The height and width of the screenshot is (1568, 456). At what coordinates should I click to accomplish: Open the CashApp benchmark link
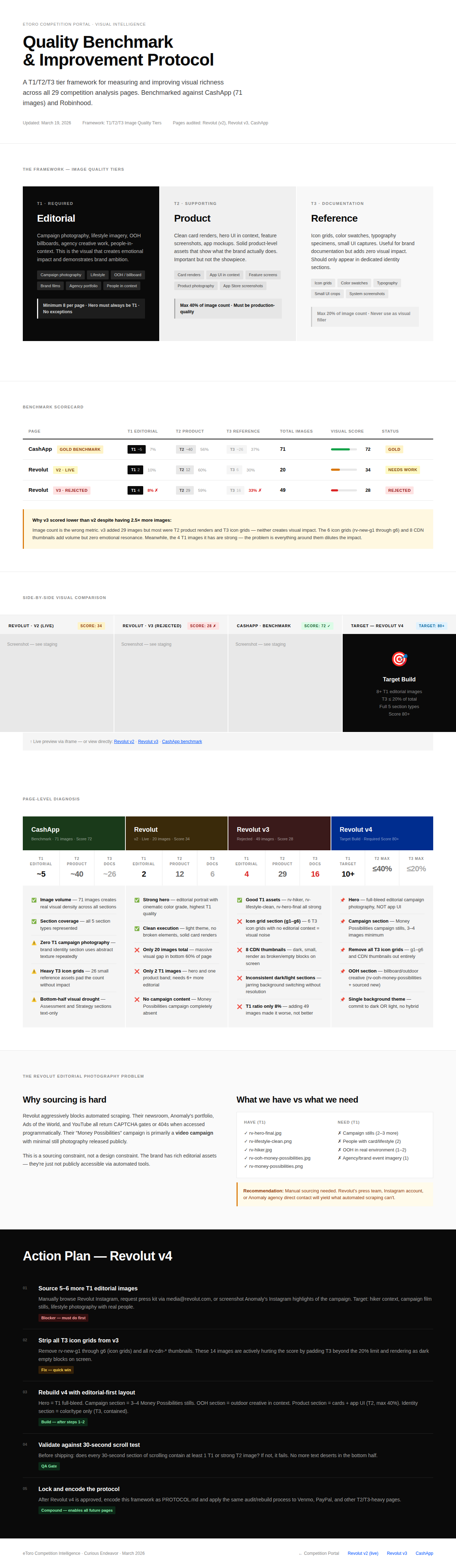point(182,741)
